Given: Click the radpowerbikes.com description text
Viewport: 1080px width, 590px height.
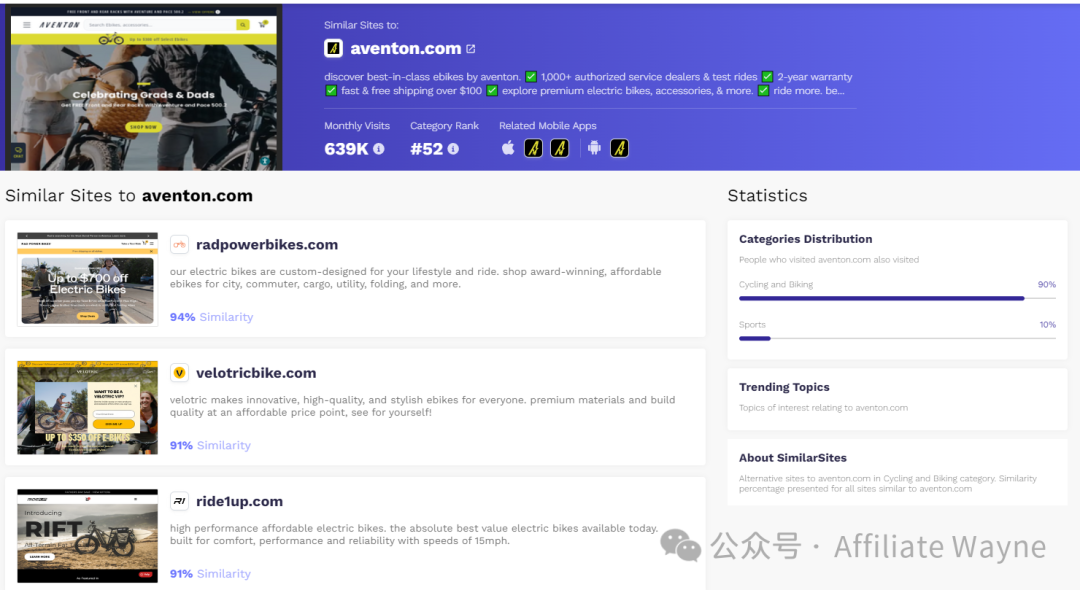Looking at the screenshot, I should (415, 277).
